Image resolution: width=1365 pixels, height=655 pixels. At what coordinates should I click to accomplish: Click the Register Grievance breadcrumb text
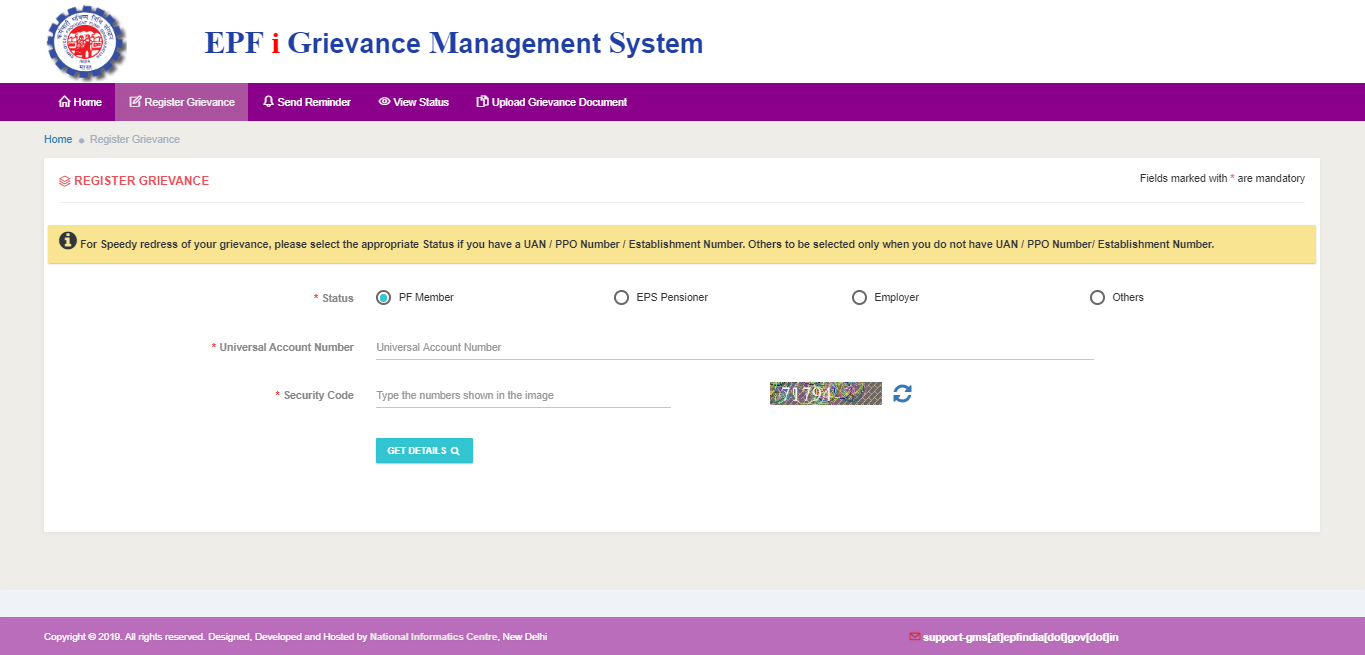click(135, 139)
